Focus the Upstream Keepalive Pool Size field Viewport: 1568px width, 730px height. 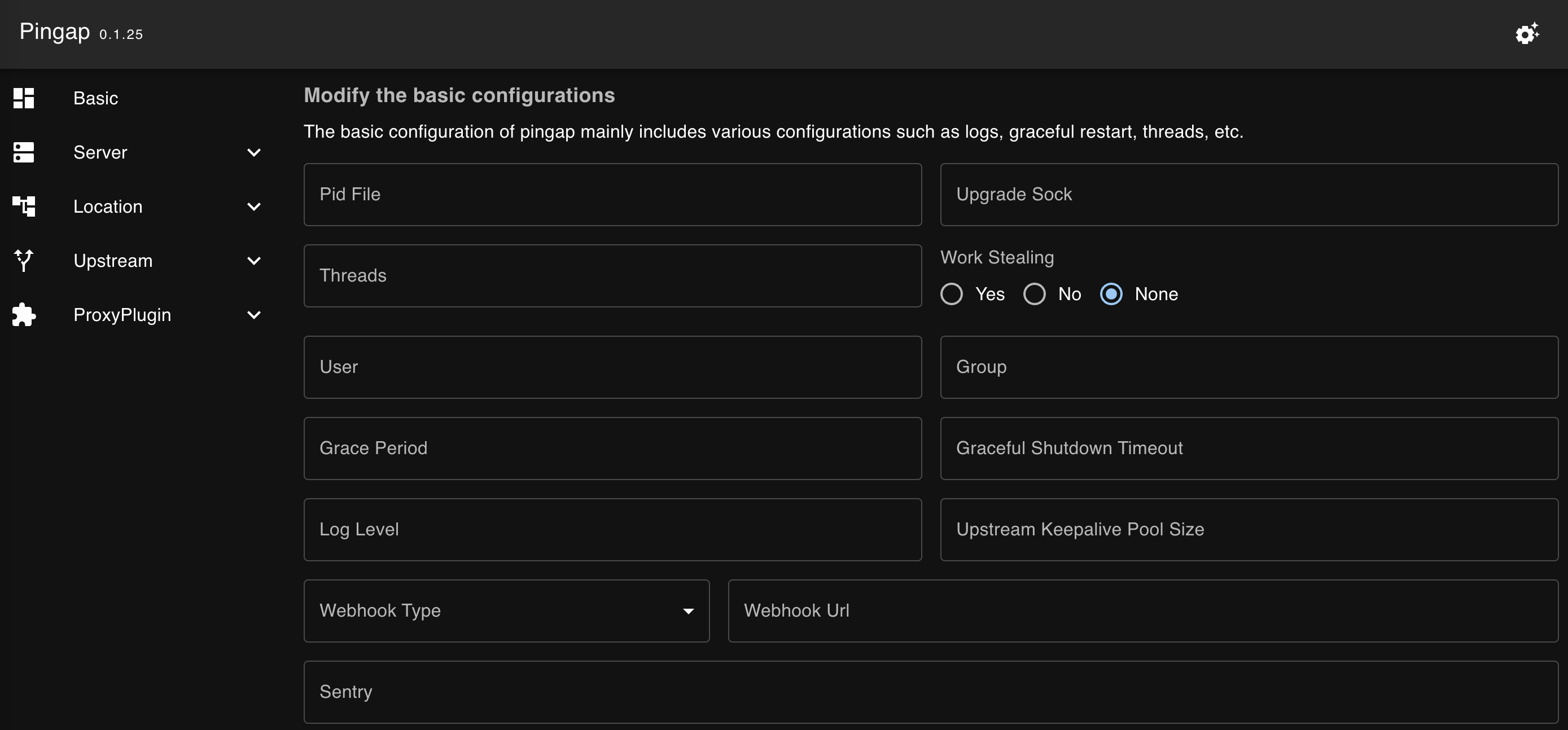1249,530
